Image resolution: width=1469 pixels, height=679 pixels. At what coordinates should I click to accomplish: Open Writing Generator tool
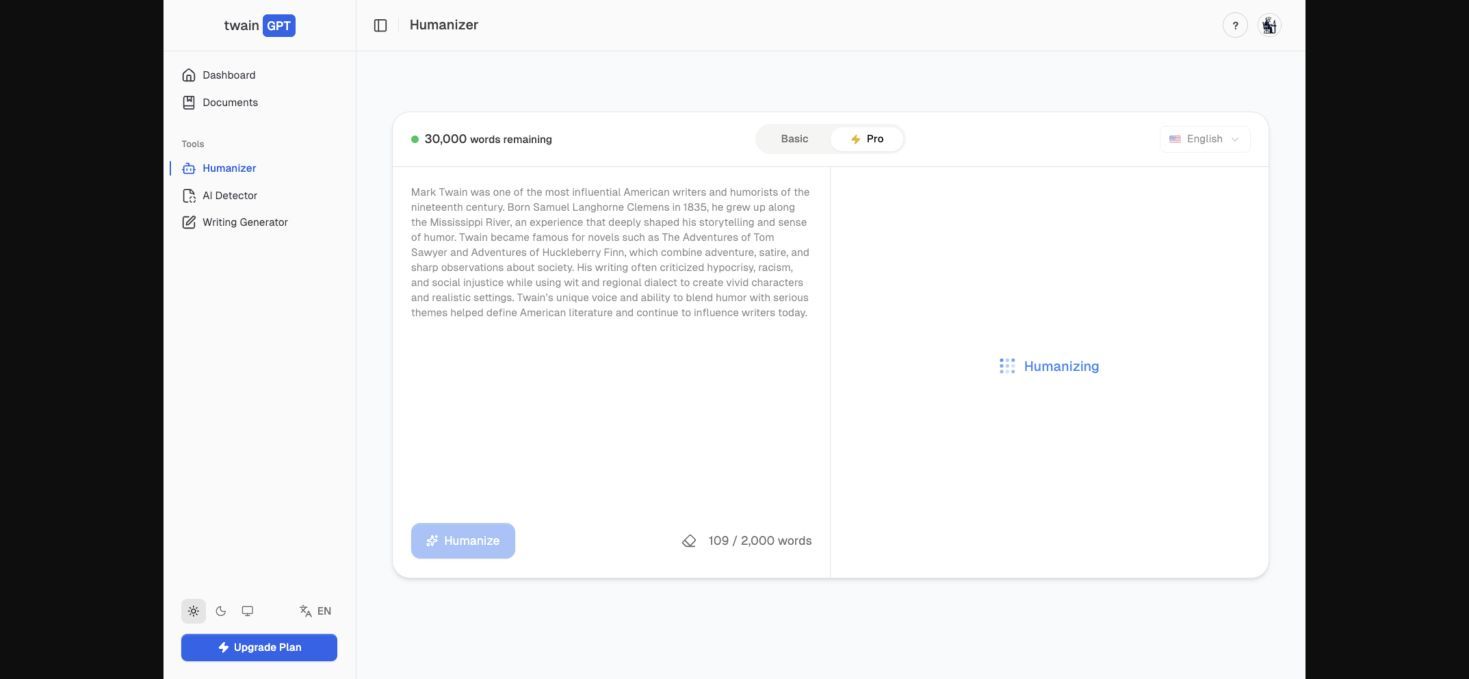(x=235, y=222)
